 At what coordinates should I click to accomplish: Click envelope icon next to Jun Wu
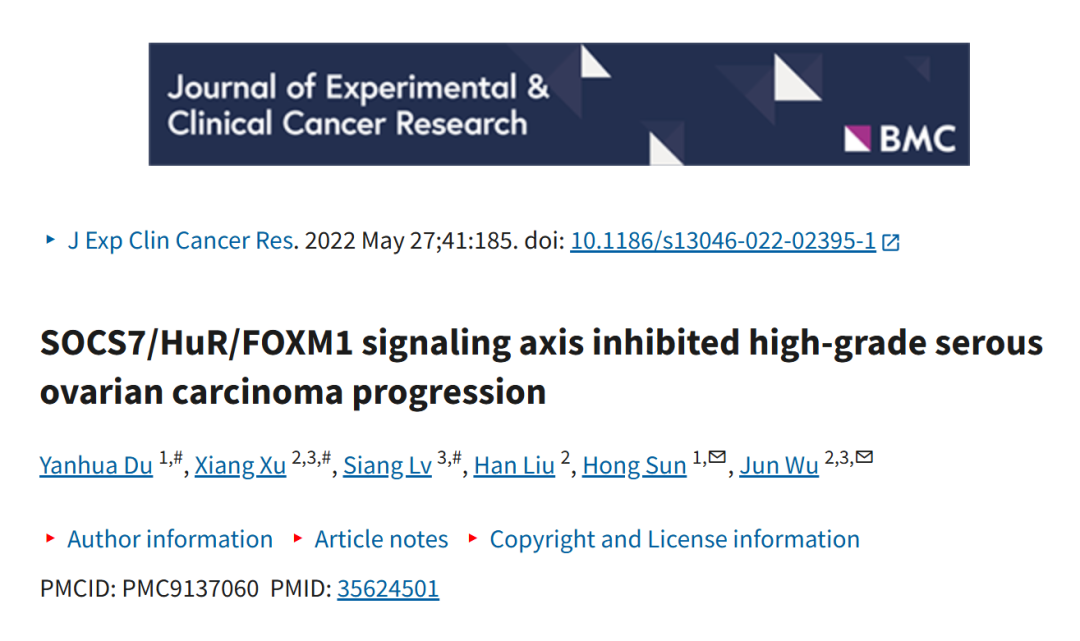point(864,456)
